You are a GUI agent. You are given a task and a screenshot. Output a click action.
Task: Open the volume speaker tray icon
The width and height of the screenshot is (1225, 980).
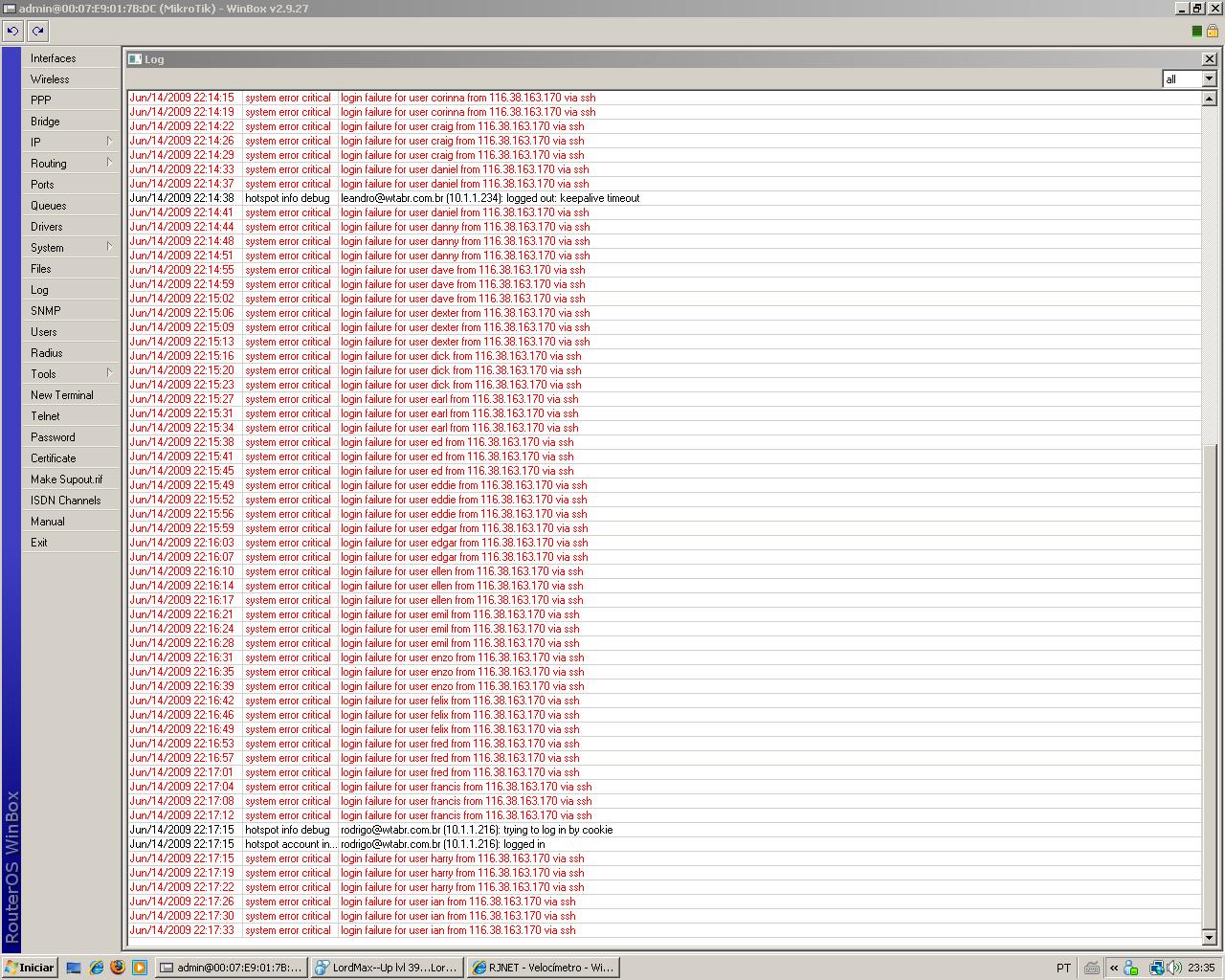point(1173,968)
